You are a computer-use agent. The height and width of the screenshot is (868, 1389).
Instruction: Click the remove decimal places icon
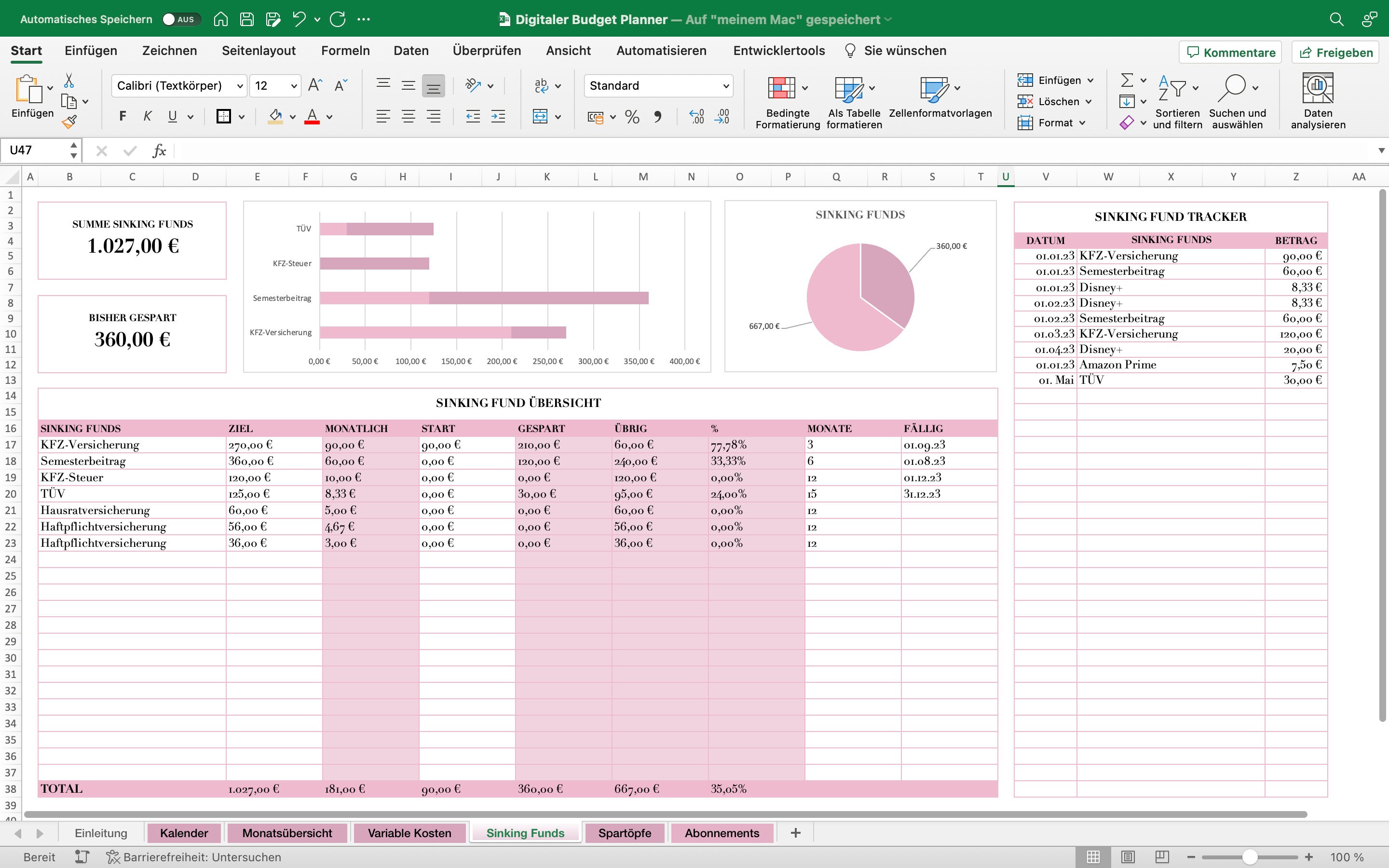[x=722, y=117]
